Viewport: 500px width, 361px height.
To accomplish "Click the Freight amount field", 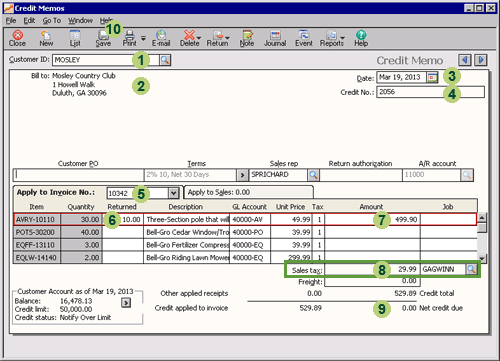I will pos(372,281).
